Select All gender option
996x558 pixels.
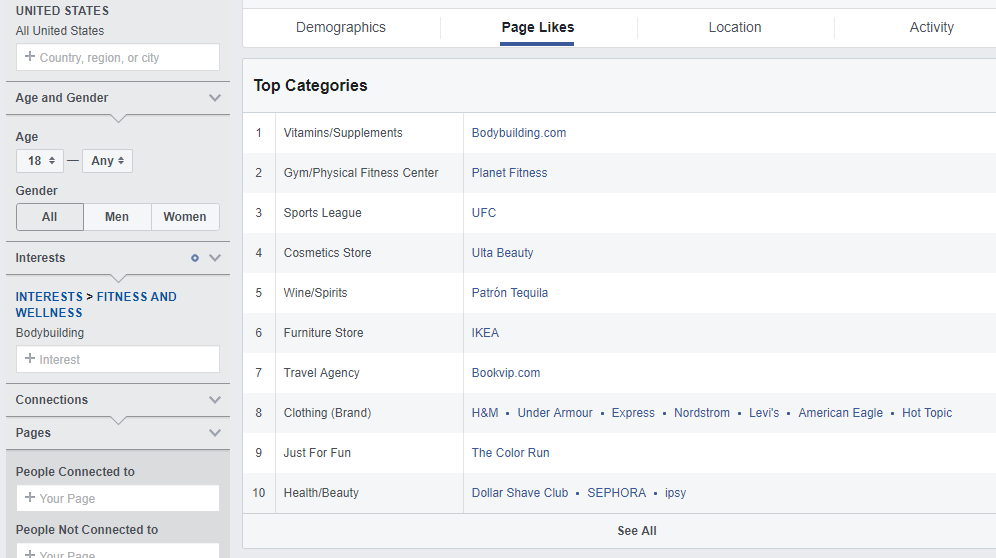pos(50,217)
